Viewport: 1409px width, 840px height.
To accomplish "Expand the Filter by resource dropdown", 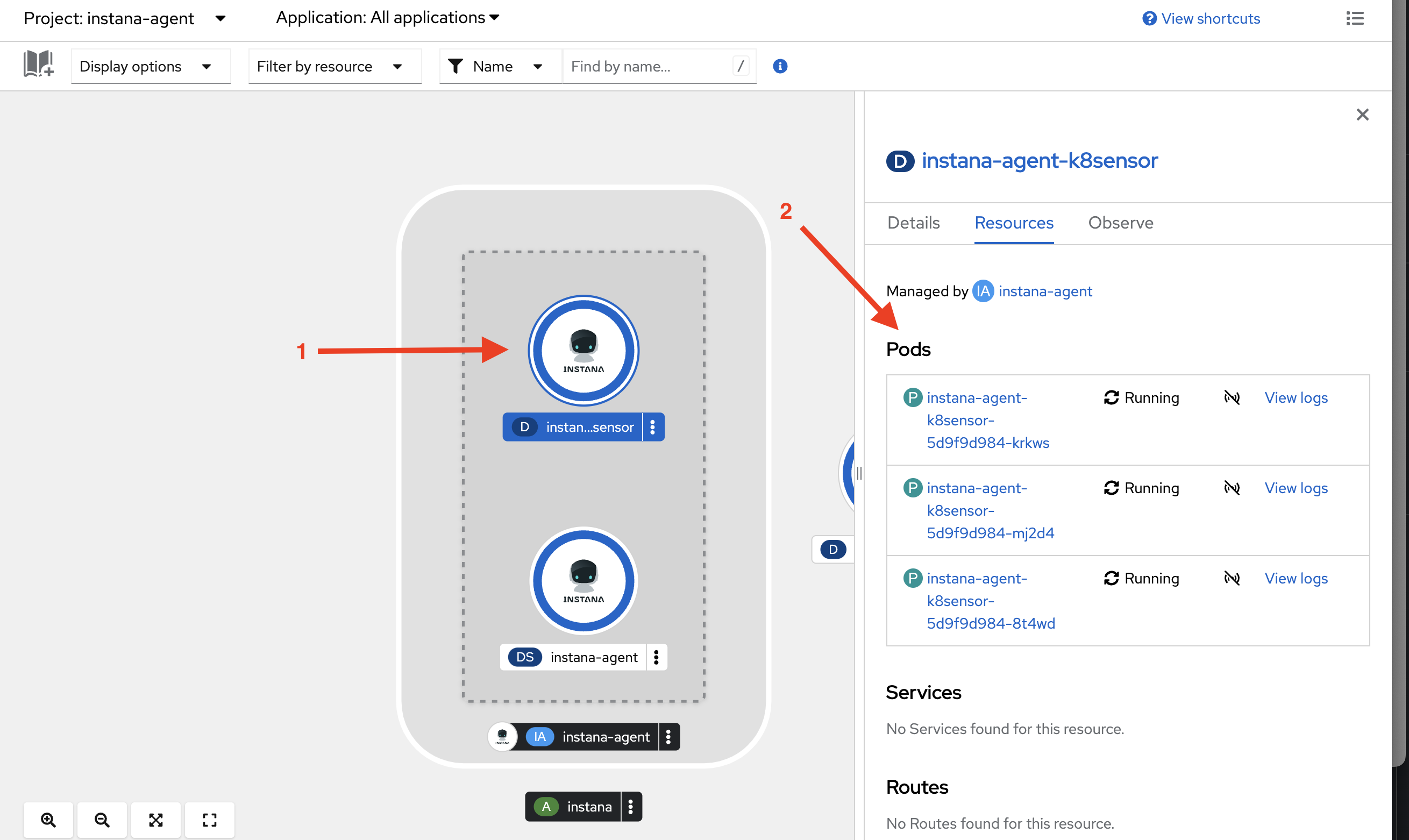I will (x=335, y=66).
